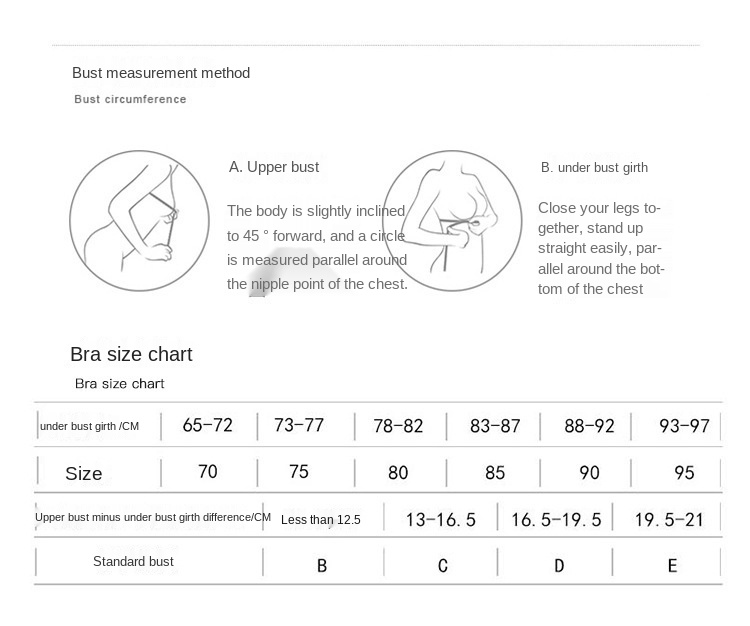Click the 'Less than 12.5' difference cell

coord(321,520)
